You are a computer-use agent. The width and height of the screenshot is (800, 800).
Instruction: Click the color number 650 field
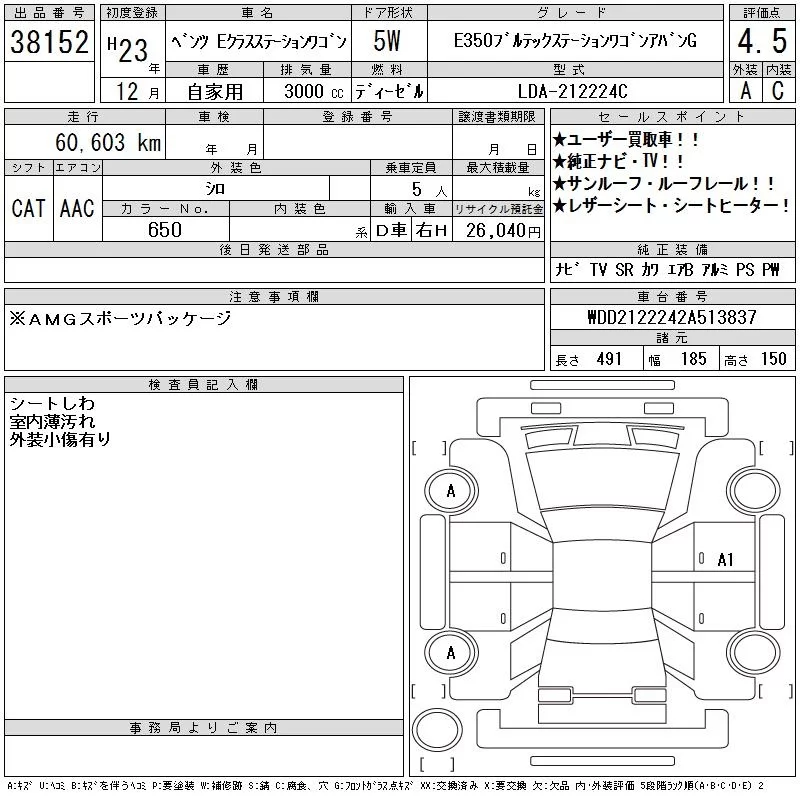(x=164, y=230)
